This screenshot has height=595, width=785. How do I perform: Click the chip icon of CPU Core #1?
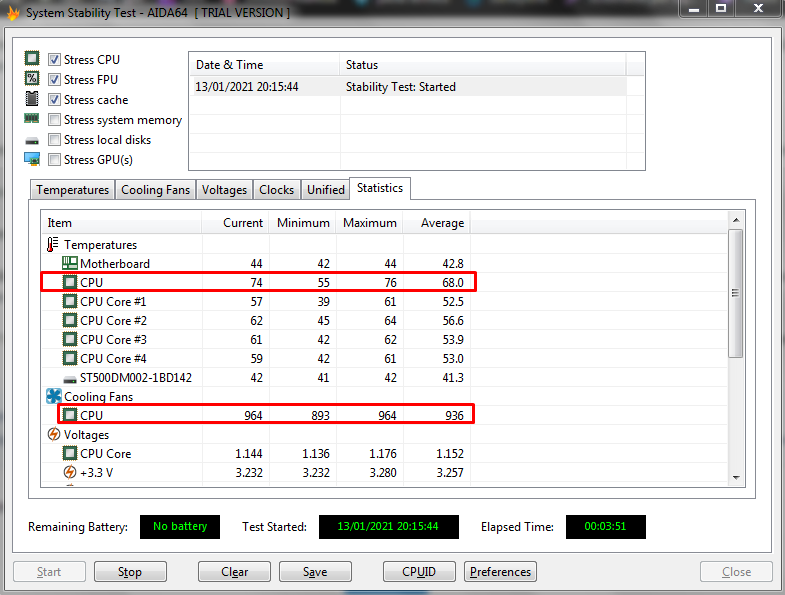point(70,302)
